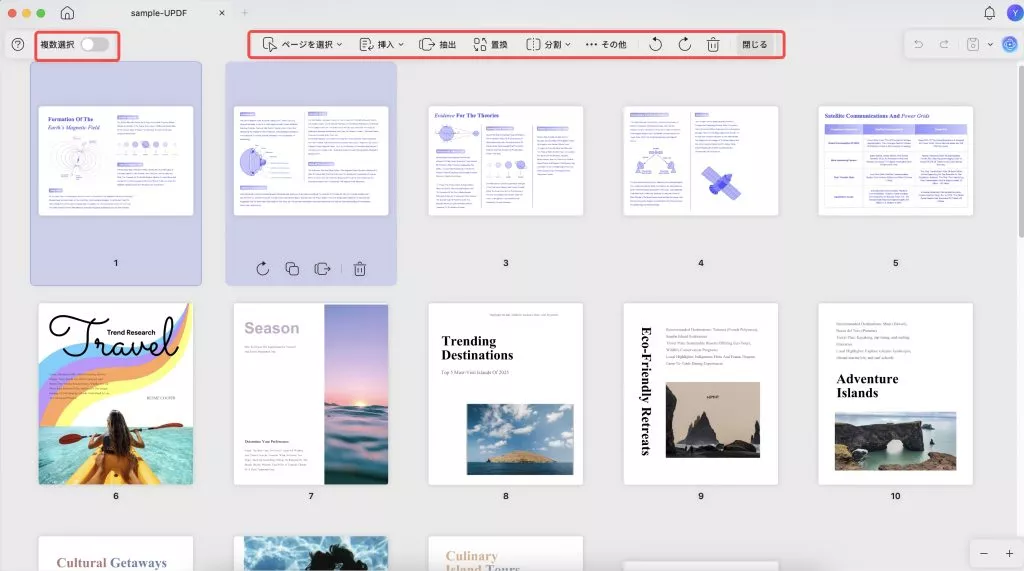
Task: Open the その他 more options menu
Action: 605,44
